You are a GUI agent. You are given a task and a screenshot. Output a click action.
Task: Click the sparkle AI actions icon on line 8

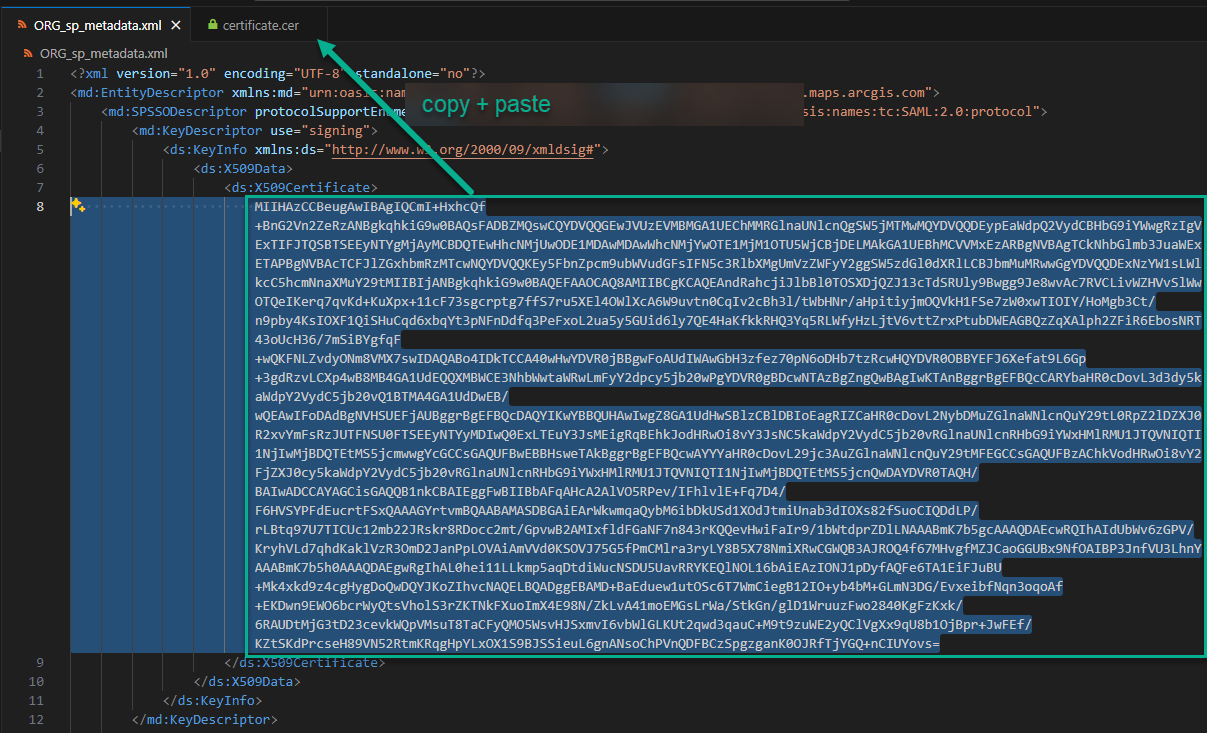(x=78, y=206)
